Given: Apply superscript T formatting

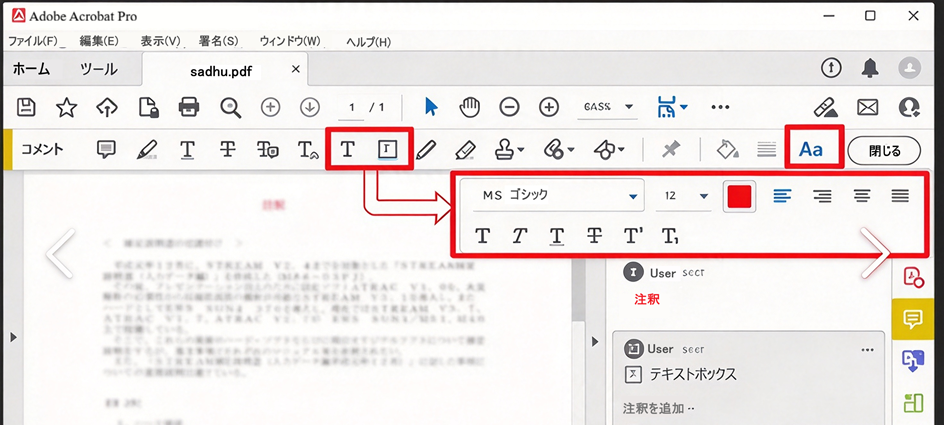Looking at the screenshot, I should [x=634, y=236].
